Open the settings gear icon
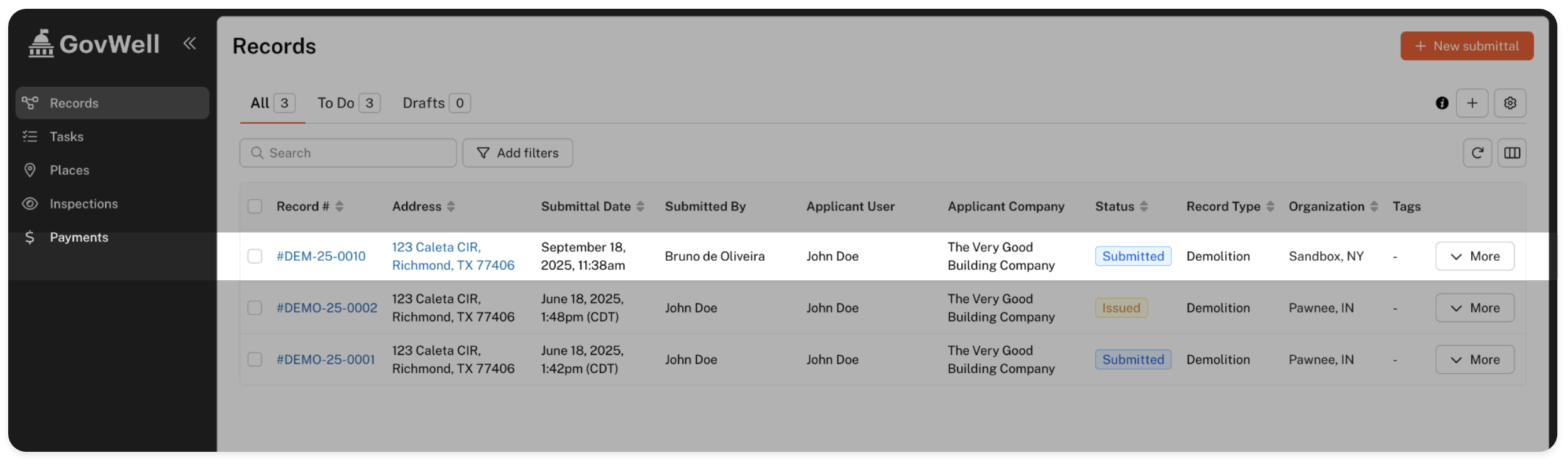The height and width of the screenshot is (465, 1568). coord(1510,103)
